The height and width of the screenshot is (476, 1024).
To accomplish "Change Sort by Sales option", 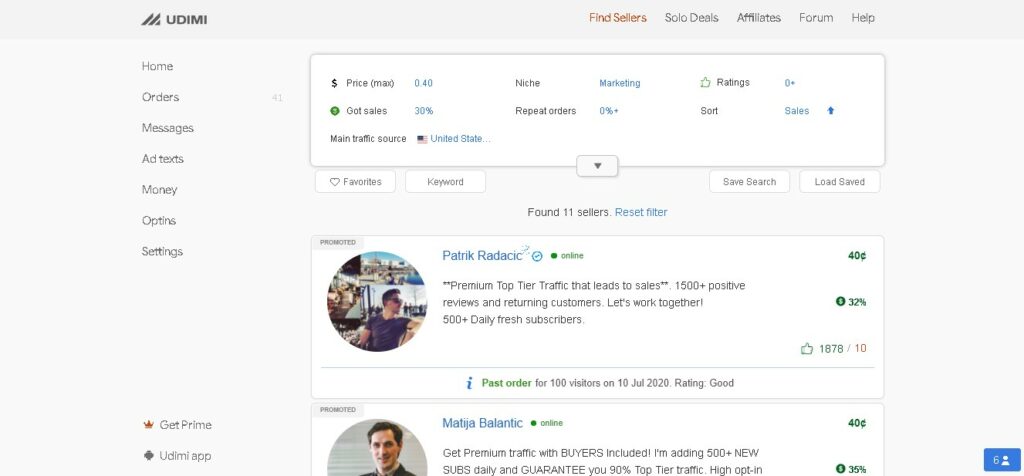I will click(797, 111).
